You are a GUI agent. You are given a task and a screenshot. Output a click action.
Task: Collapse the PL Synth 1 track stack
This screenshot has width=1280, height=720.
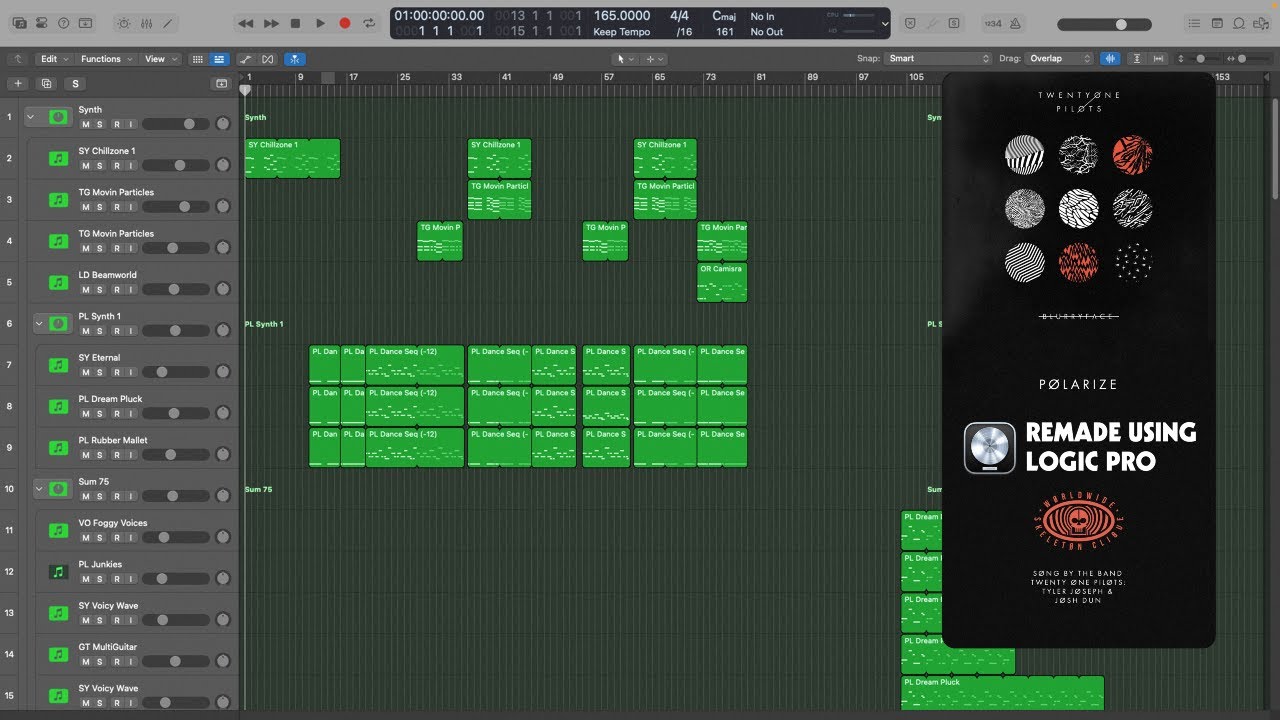coord(39,324)
